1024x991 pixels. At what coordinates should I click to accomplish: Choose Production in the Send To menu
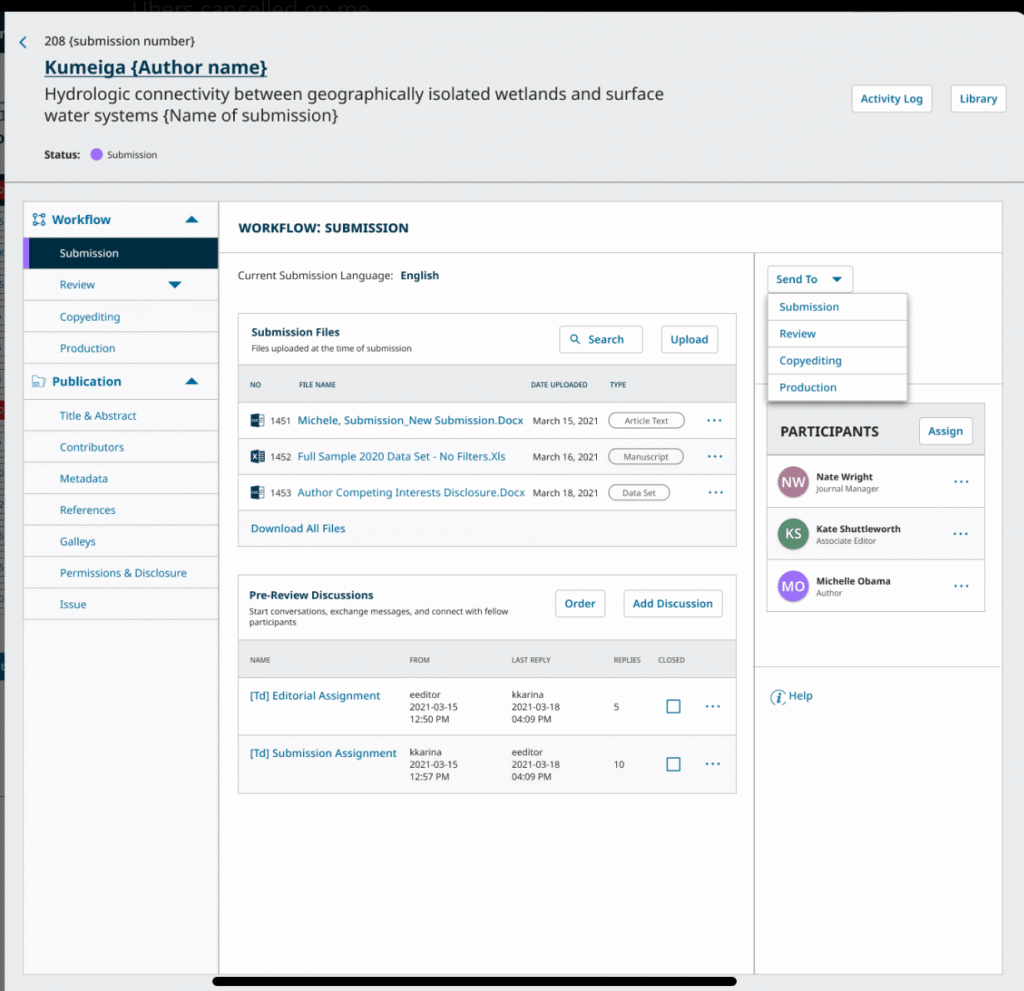pyautogui.click(x=807, y=388)
